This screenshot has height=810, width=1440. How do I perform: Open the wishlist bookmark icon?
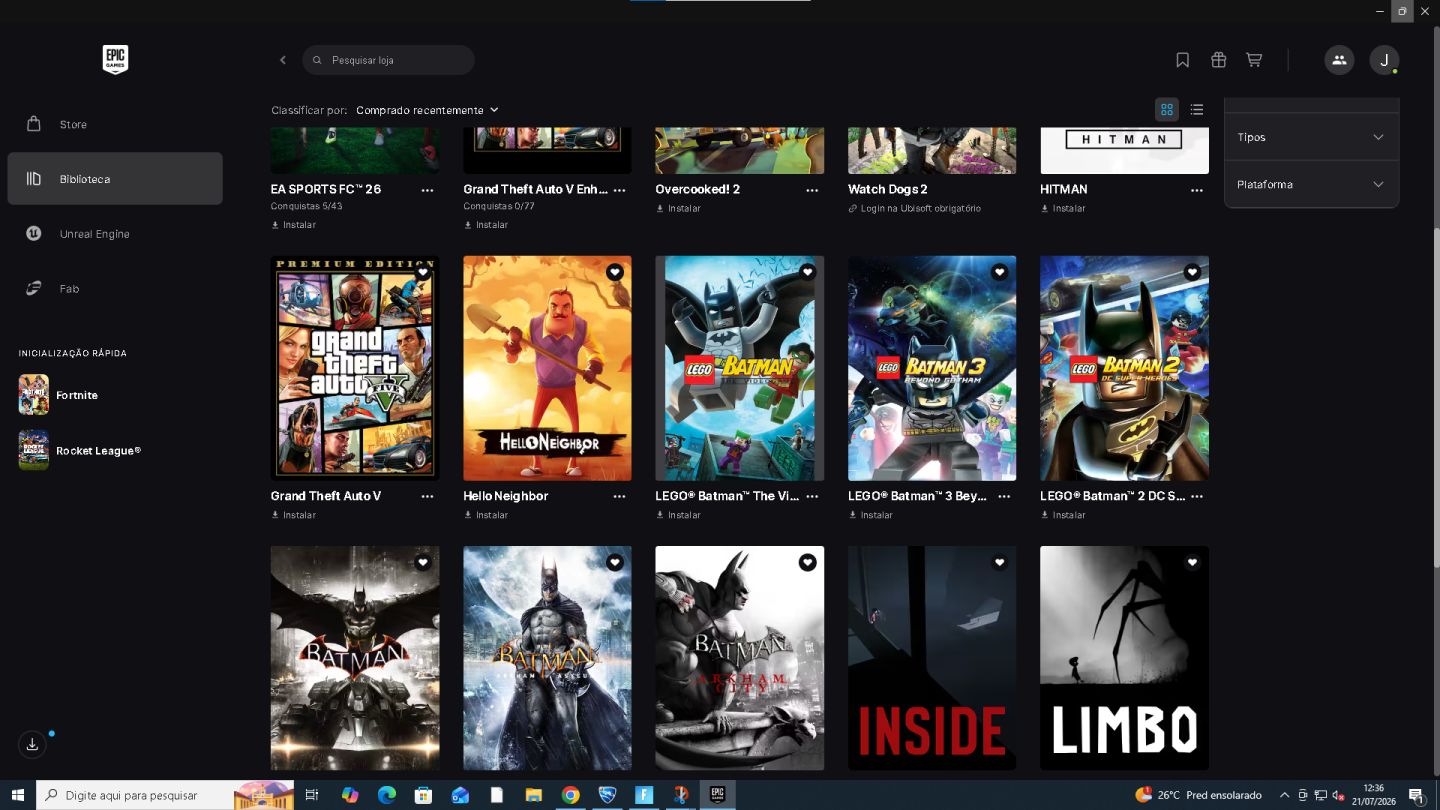[1182, 60]
